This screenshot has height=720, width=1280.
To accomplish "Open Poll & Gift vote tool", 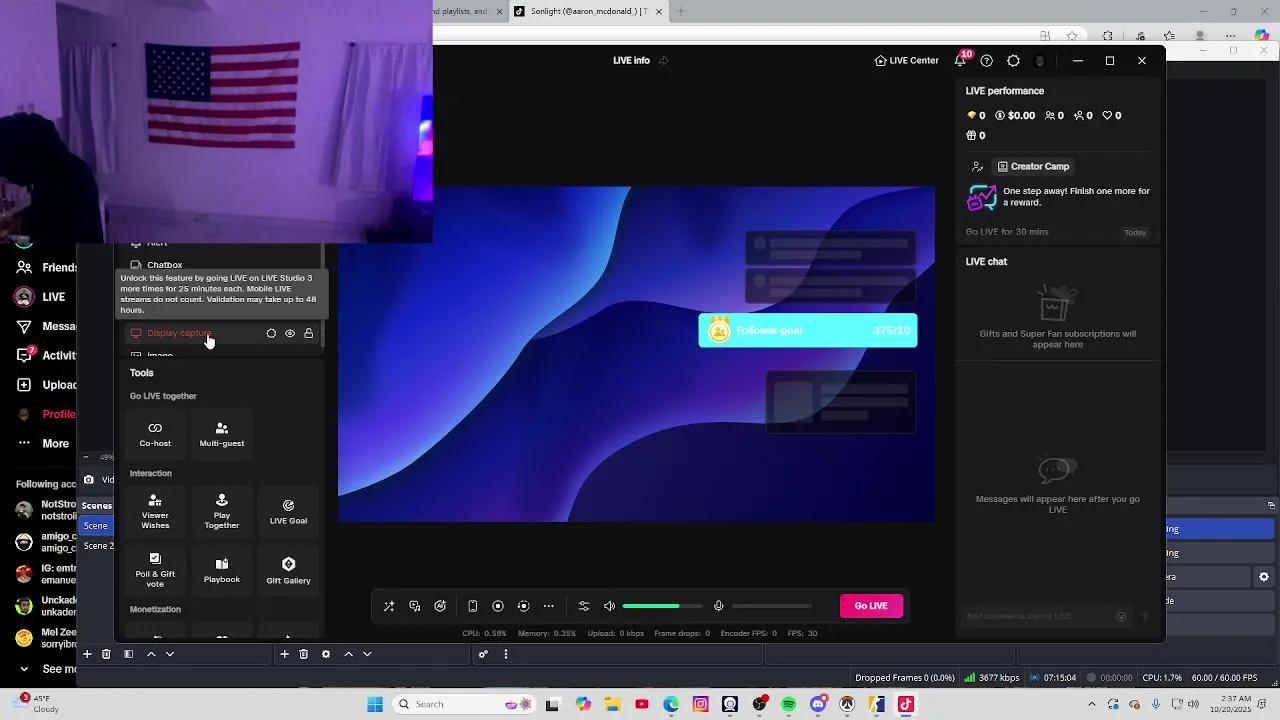I will click(155, 570).
